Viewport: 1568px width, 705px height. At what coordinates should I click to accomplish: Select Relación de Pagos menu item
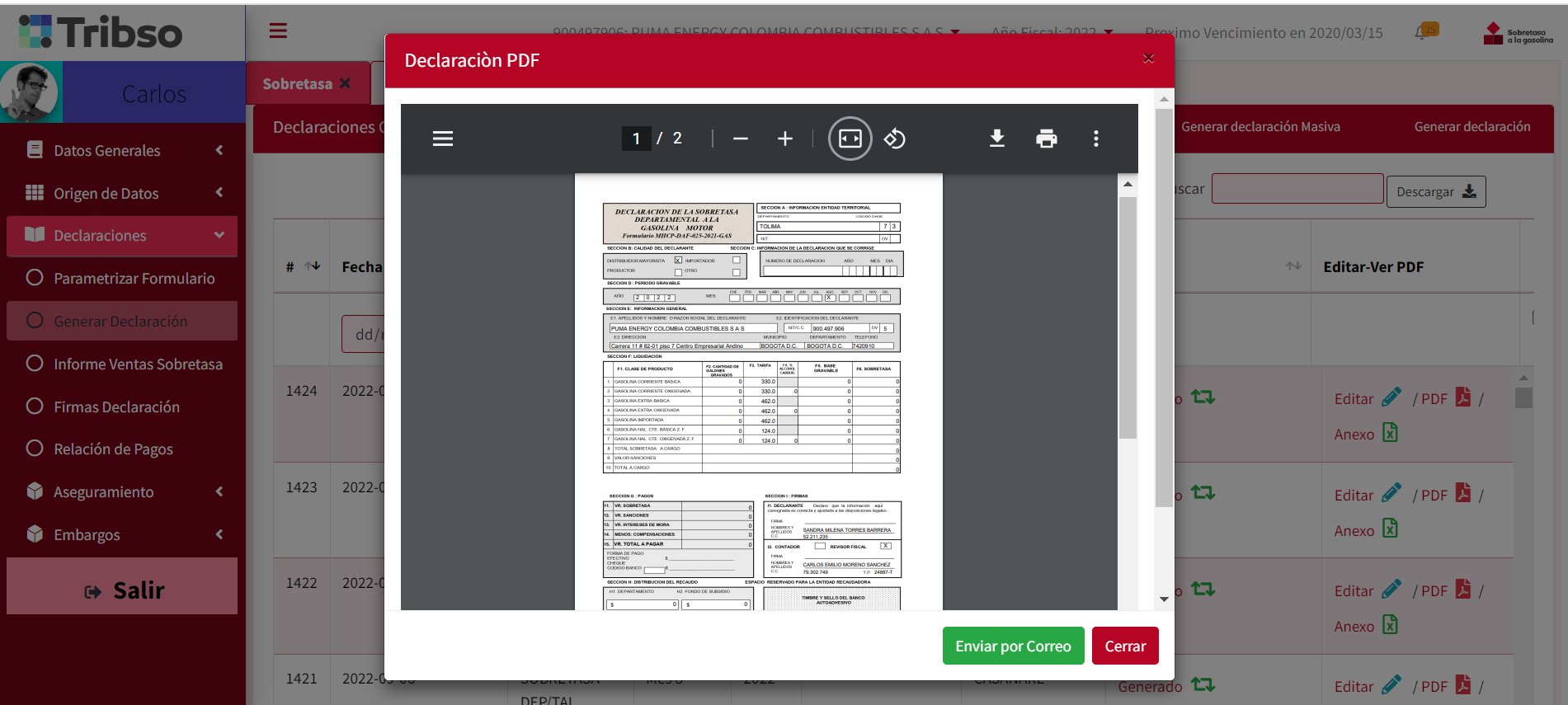pos(122,449)
